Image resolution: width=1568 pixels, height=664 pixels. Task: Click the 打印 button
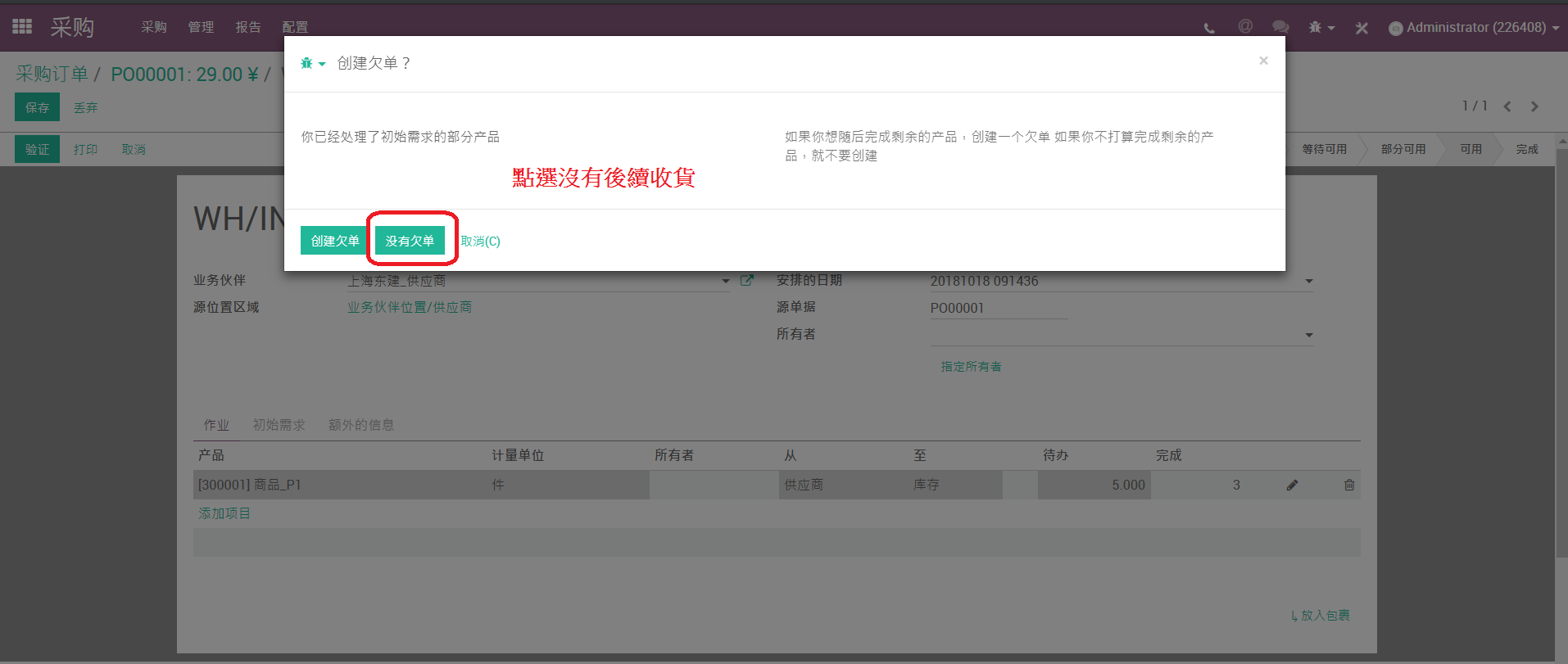(85, 150)
